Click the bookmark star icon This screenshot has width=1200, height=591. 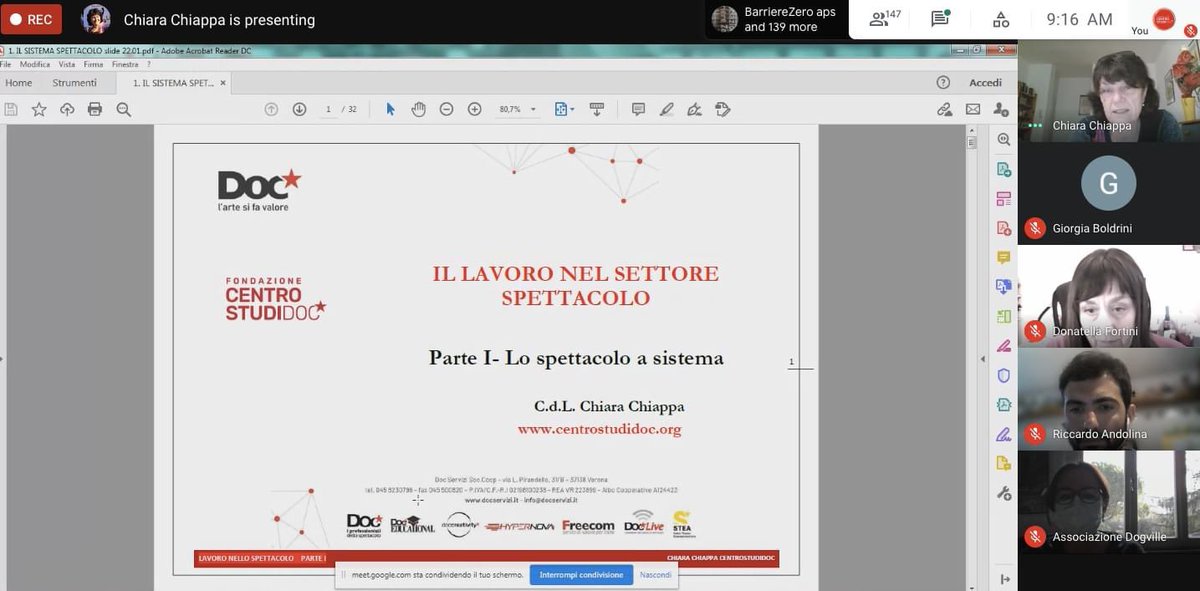point(39,109)
